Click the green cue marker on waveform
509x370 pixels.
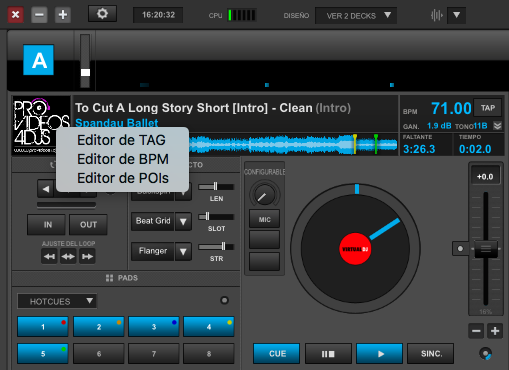point(376,144)
